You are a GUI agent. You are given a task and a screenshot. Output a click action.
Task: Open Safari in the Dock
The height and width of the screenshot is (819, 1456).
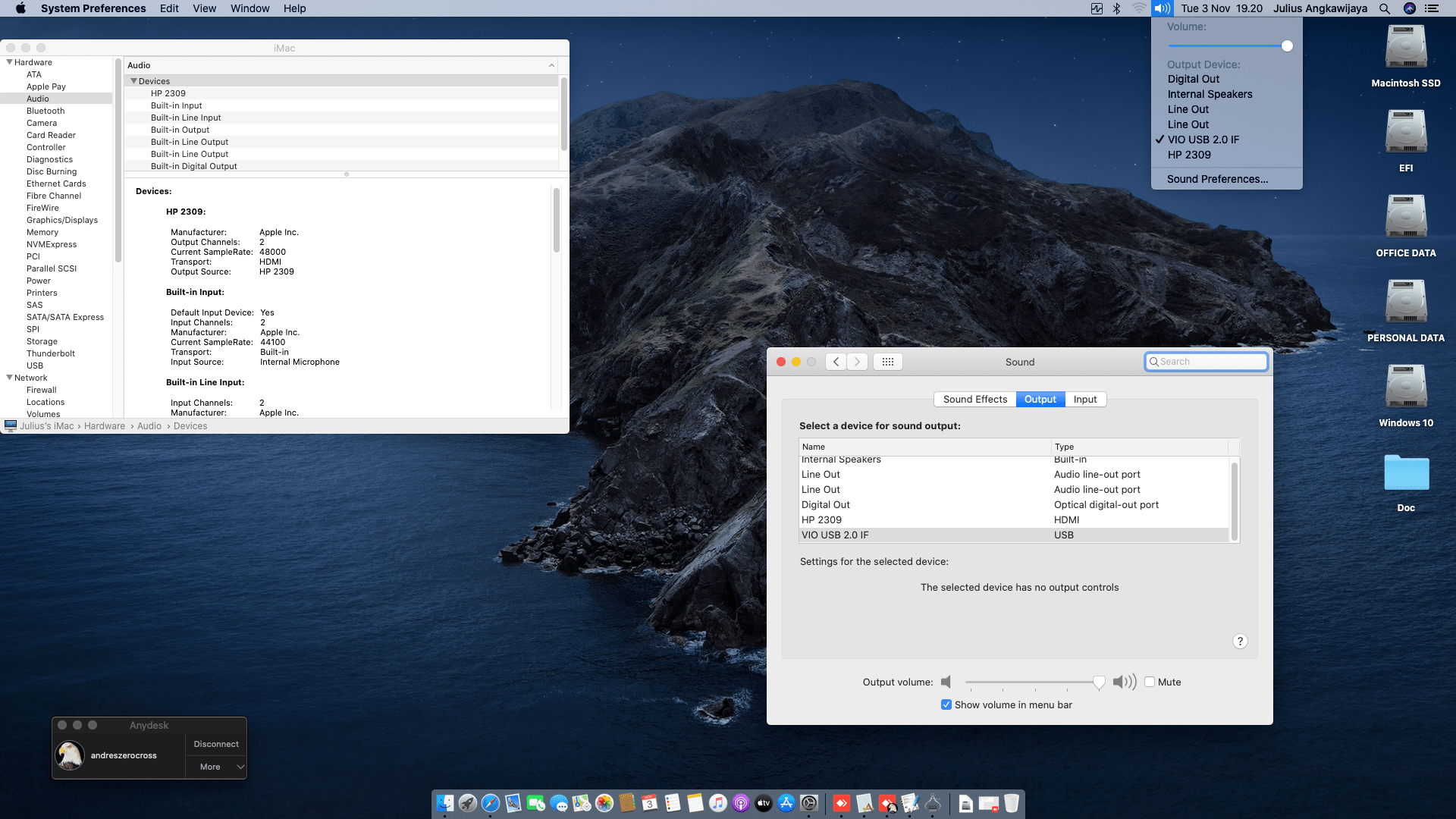click(x=491, y=803)
